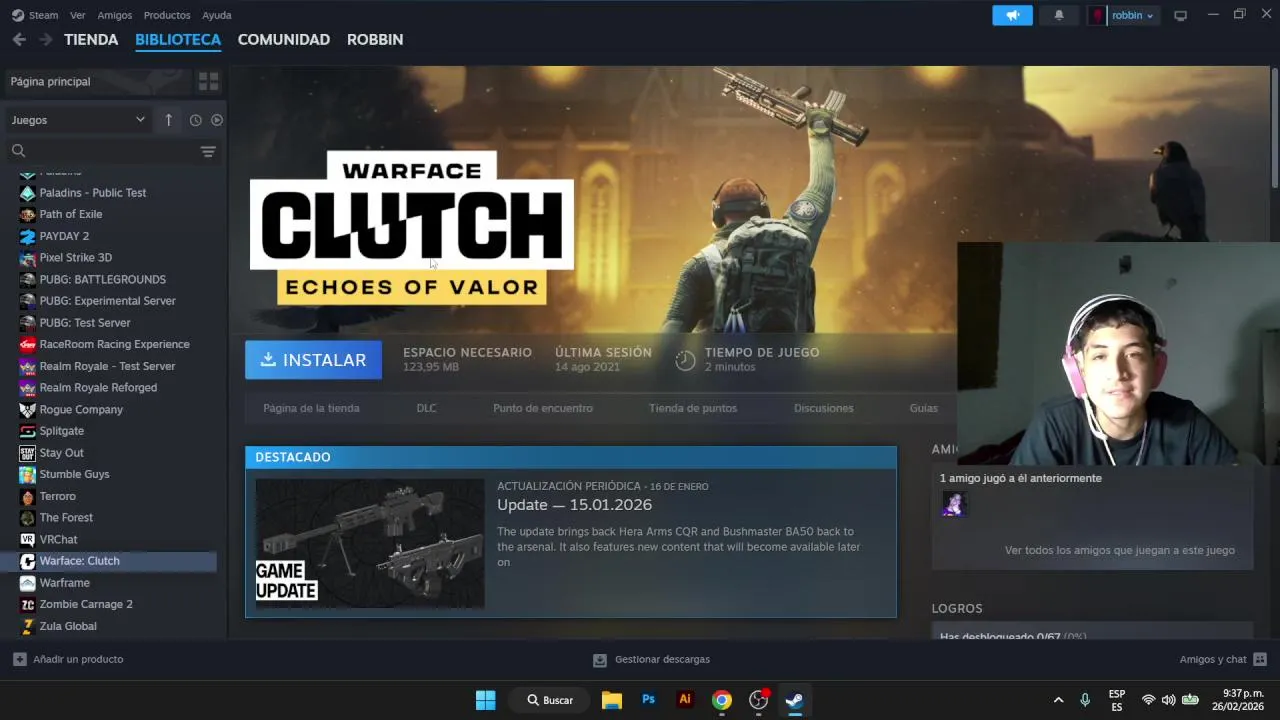
Task: Open the Game Update news thumbnail
Action: pos(370,543)
